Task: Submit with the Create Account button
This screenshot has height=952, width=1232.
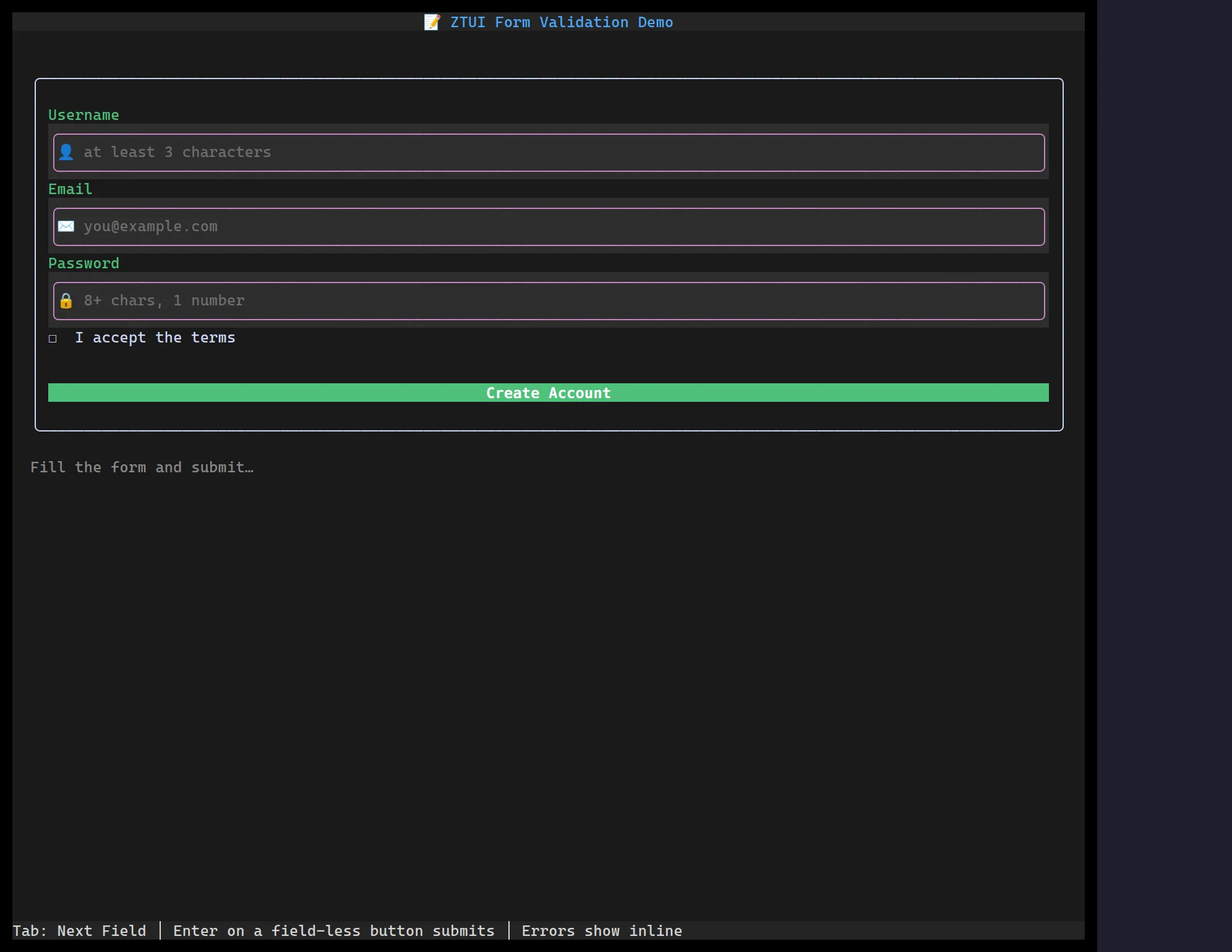Action: 549,393
